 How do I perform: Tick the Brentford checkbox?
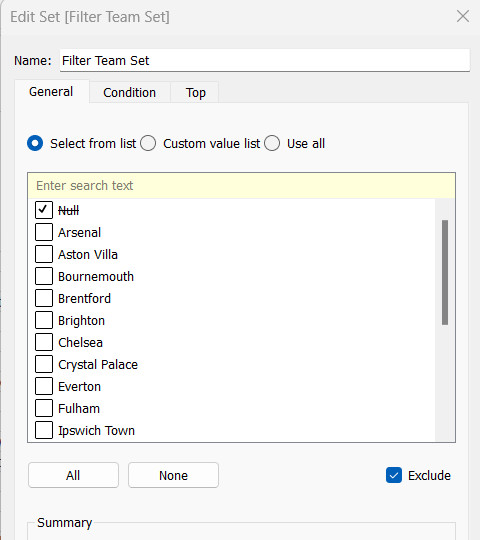44,298
